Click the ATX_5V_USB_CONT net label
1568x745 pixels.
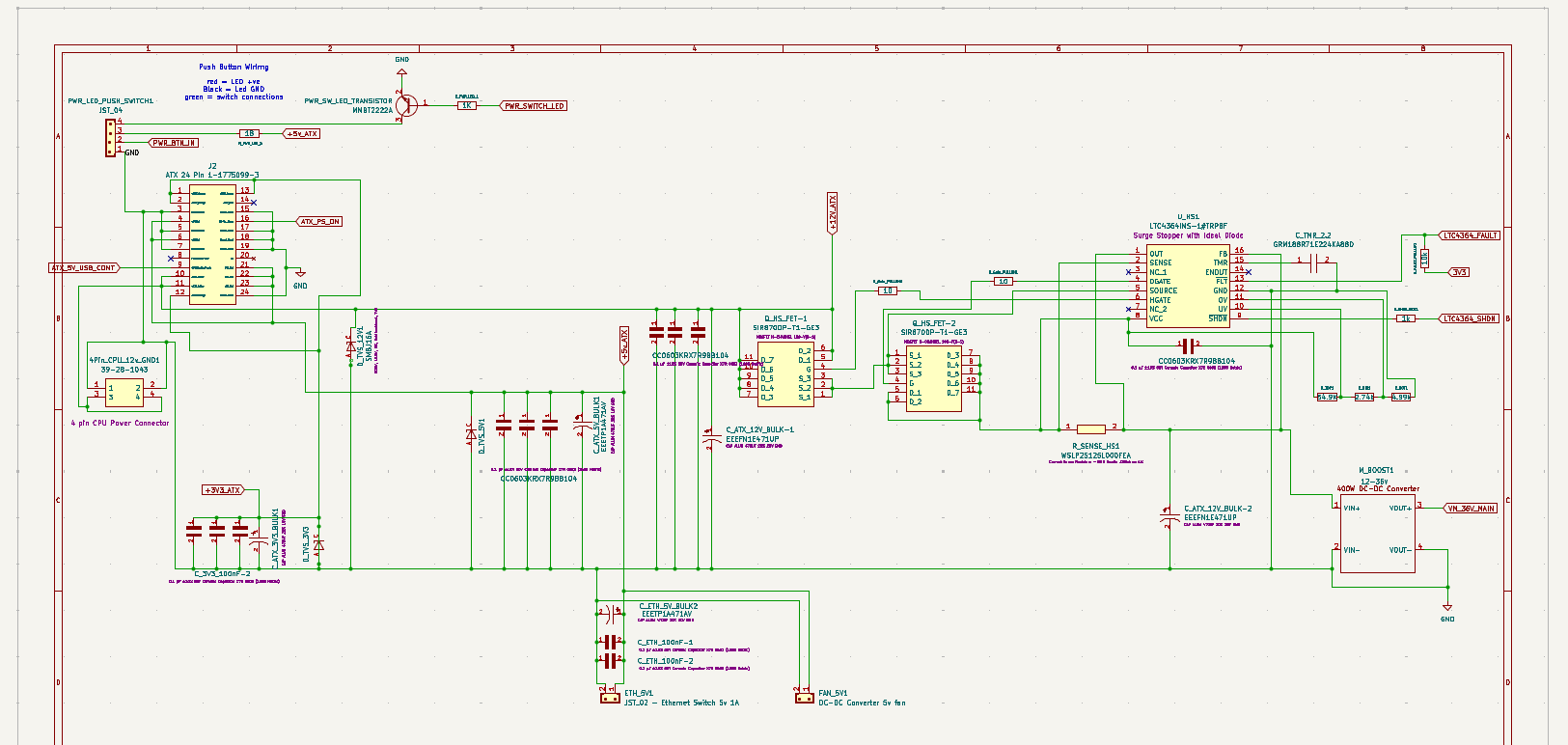coord(85,268)
